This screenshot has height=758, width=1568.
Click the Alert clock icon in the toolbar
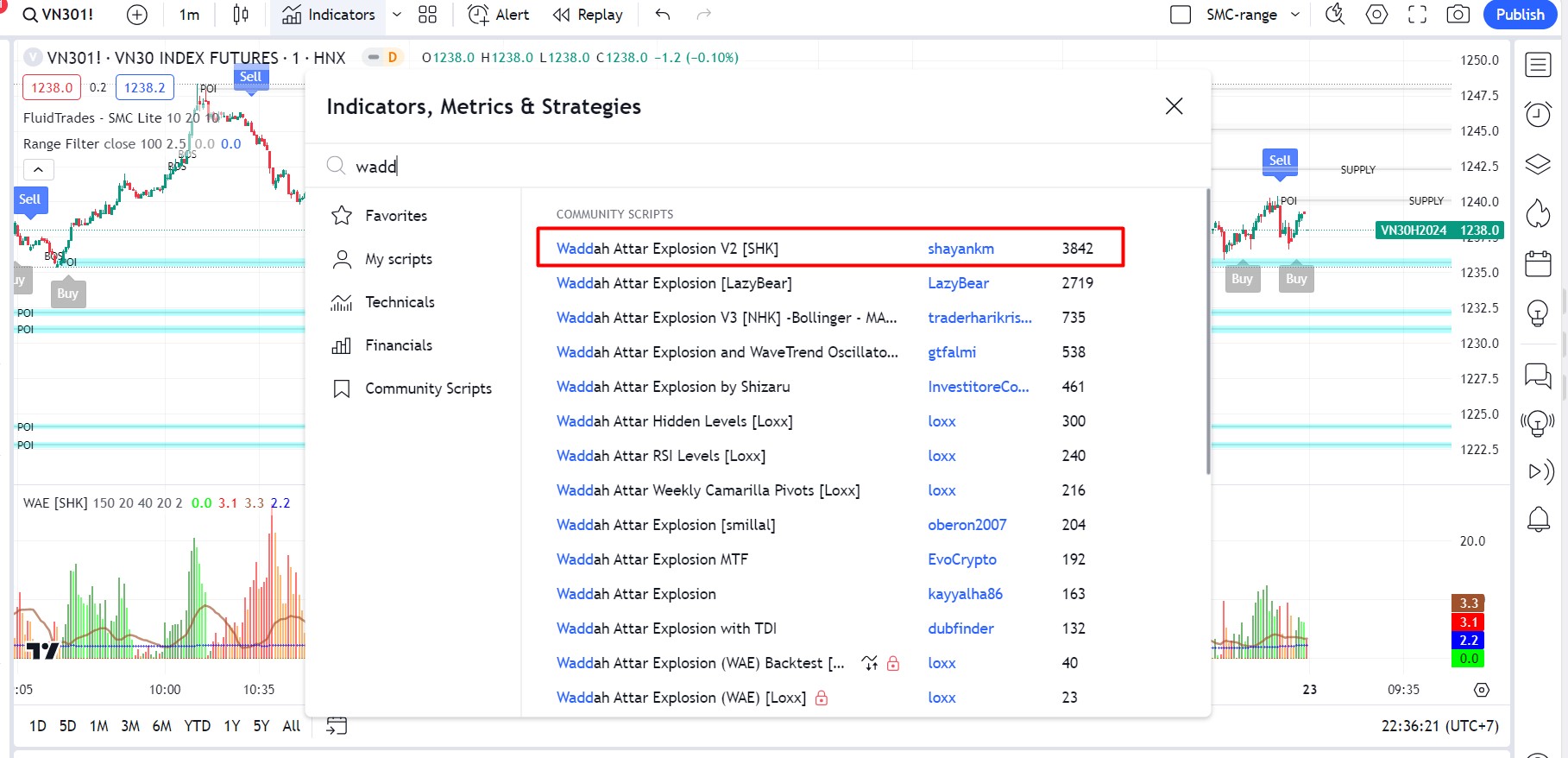point(478,15)
